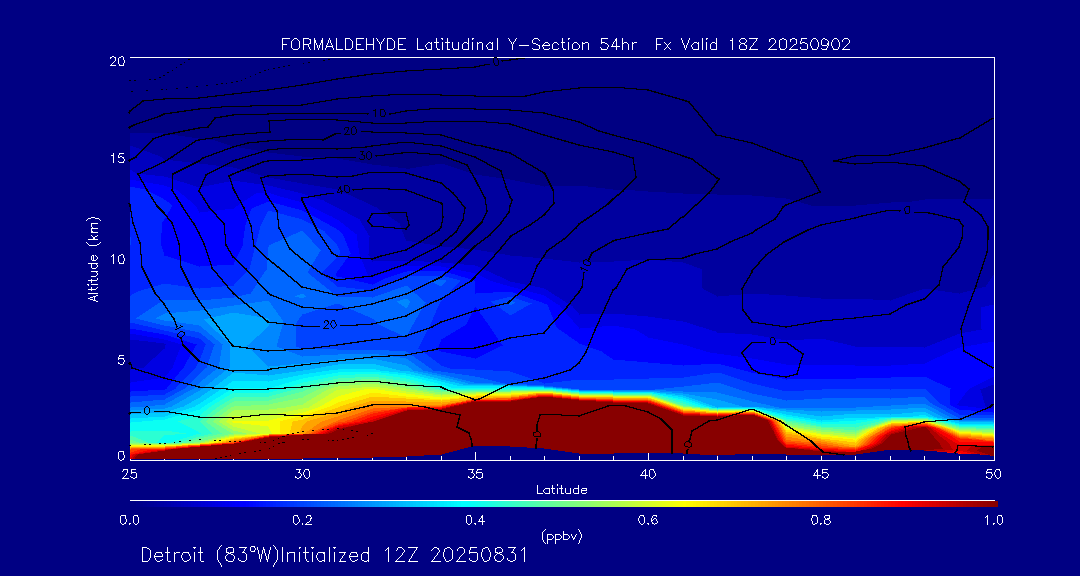Click colorbar scale label 0.2

pyautogui.click(x=302, y=520)
